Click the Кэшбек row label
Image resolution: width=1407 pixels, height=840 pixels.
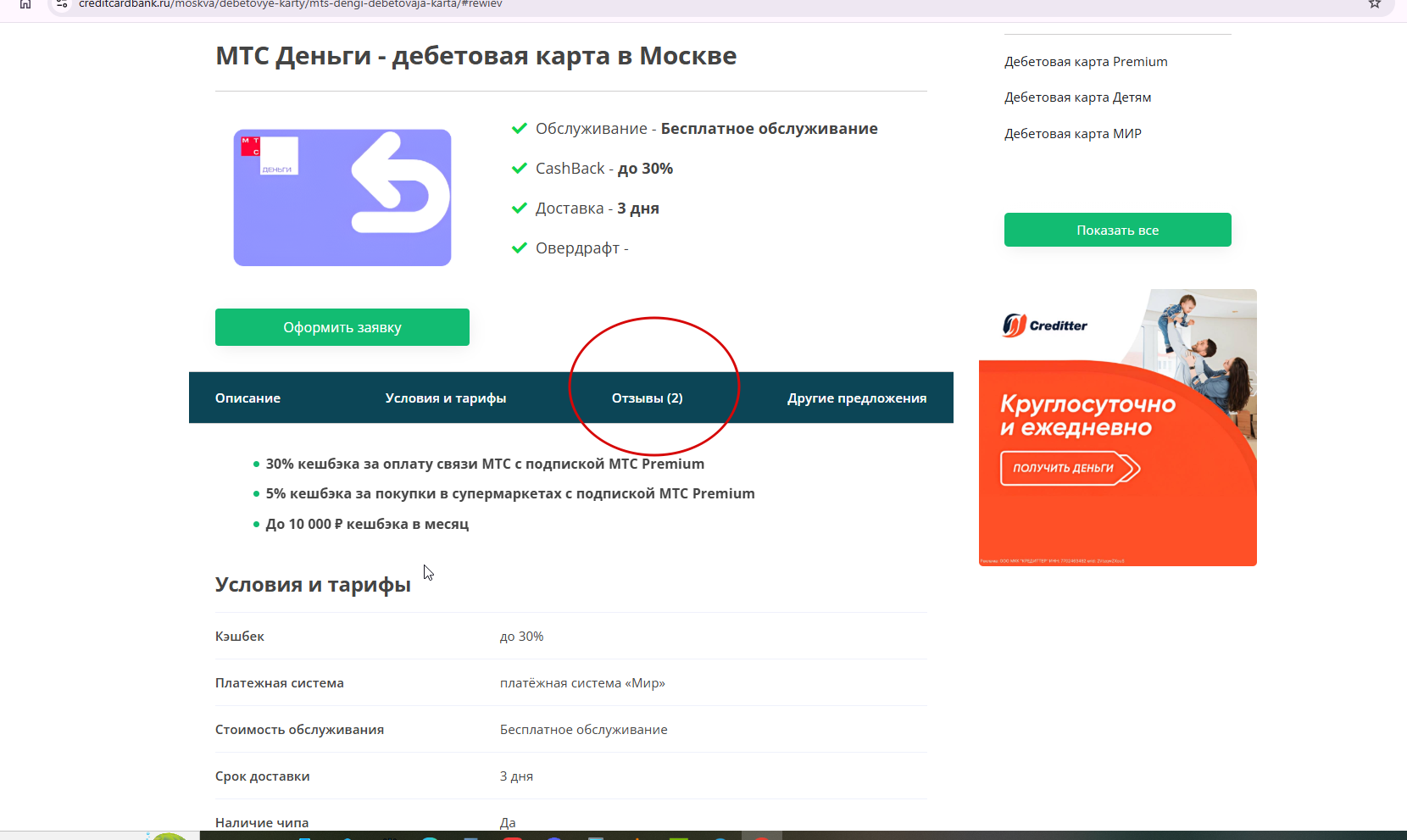tap(240, 637)
